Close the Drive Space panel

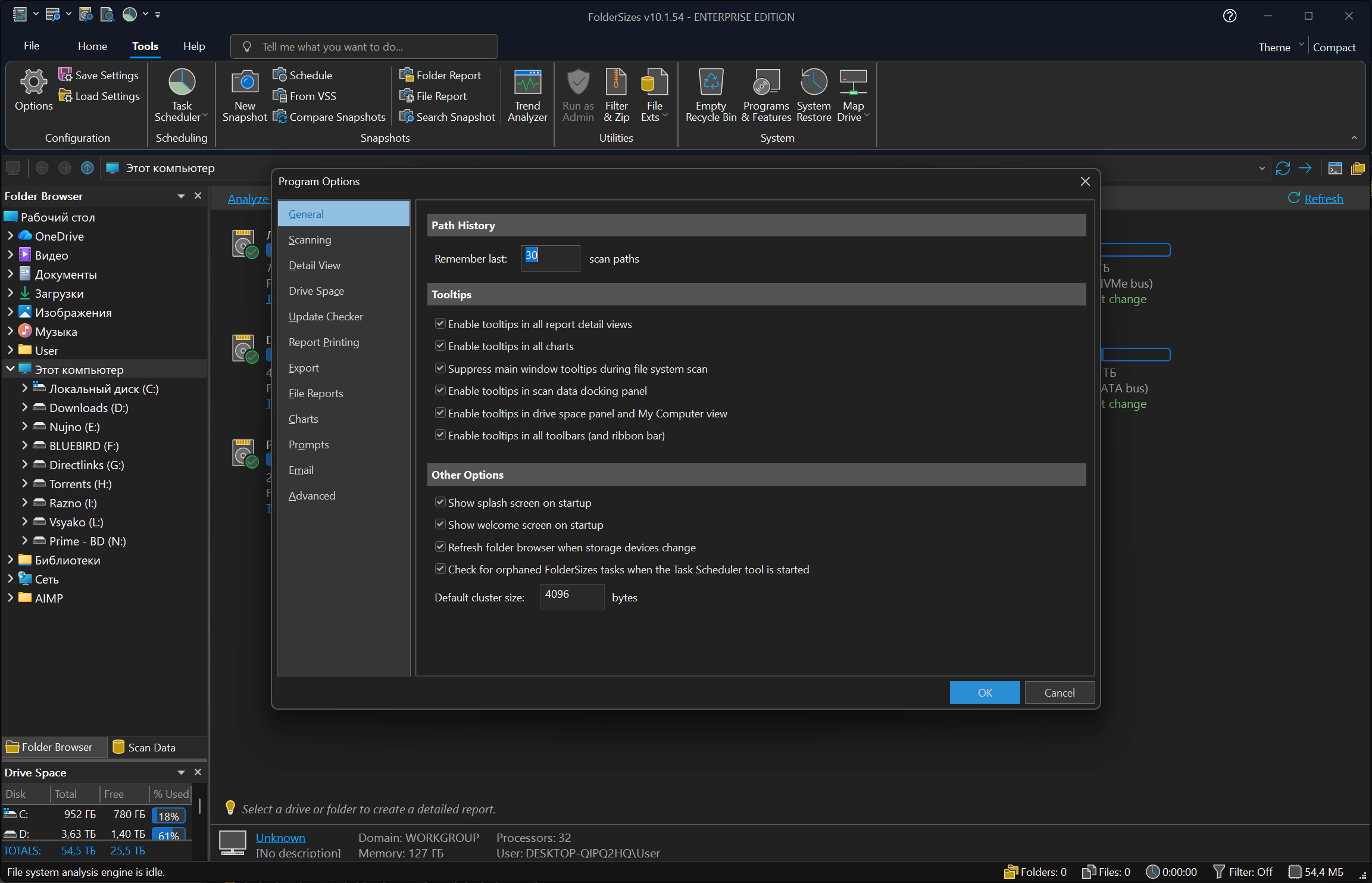(x=198, y=772)
